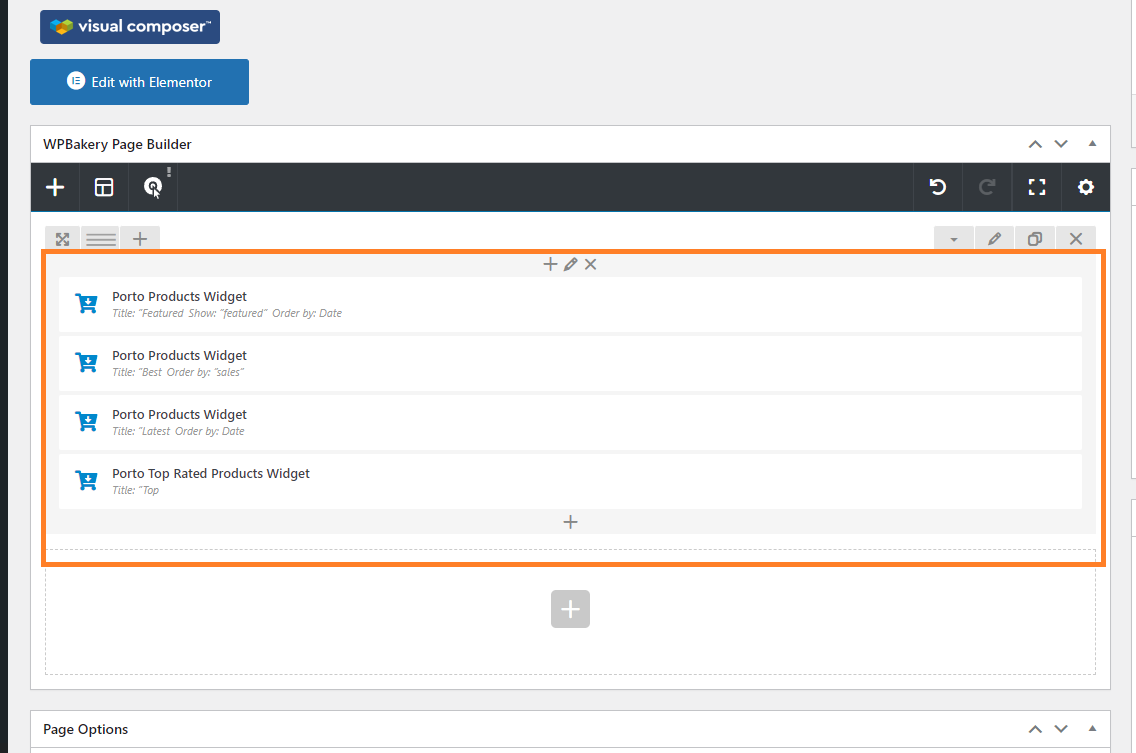The image size is (1136, 753).
Task: Delete the column with small X
Action: 590,265
